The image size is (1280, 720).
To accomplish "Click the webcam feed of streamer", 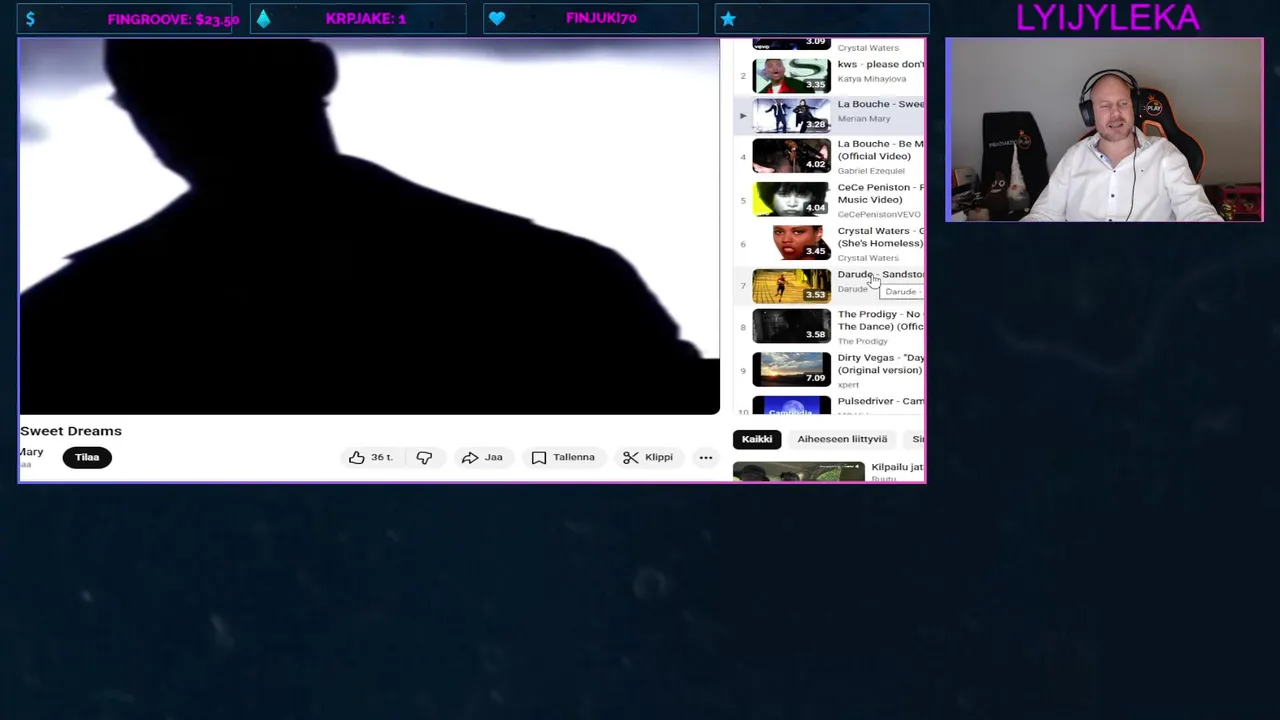I will click(x=1104, y=130).
